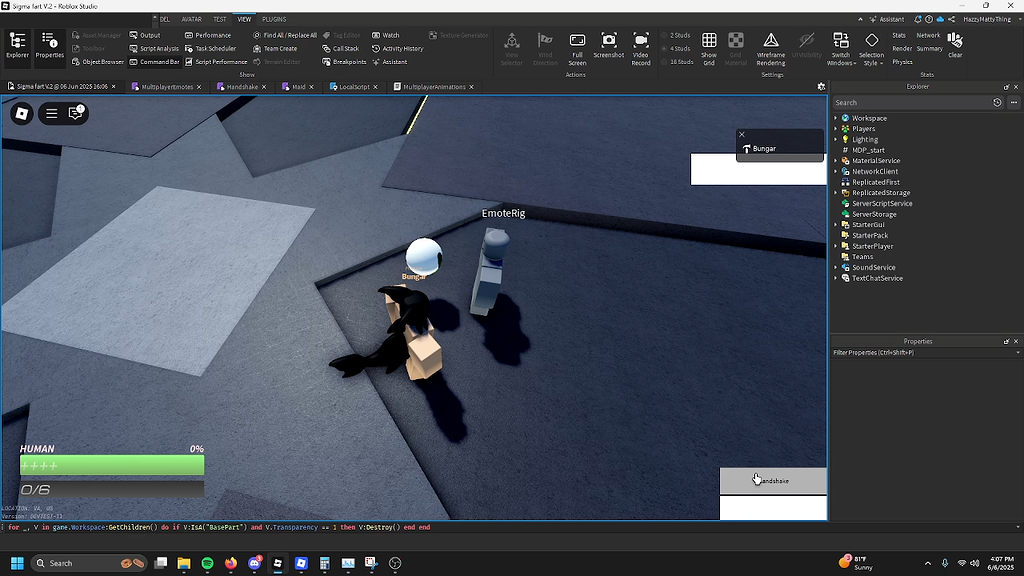The width and height of the screenshot is (1024, 576).
Task: Open Script Analysis window
Action: tap(153, 48)
